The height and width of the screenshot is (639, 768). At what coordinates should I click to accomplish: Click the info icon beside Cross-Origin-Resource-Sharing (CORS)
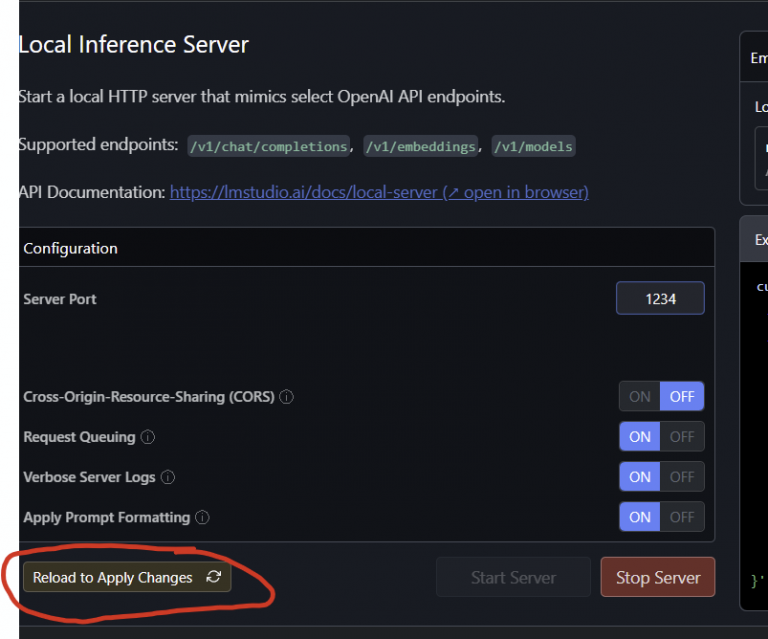click(287, 397)
